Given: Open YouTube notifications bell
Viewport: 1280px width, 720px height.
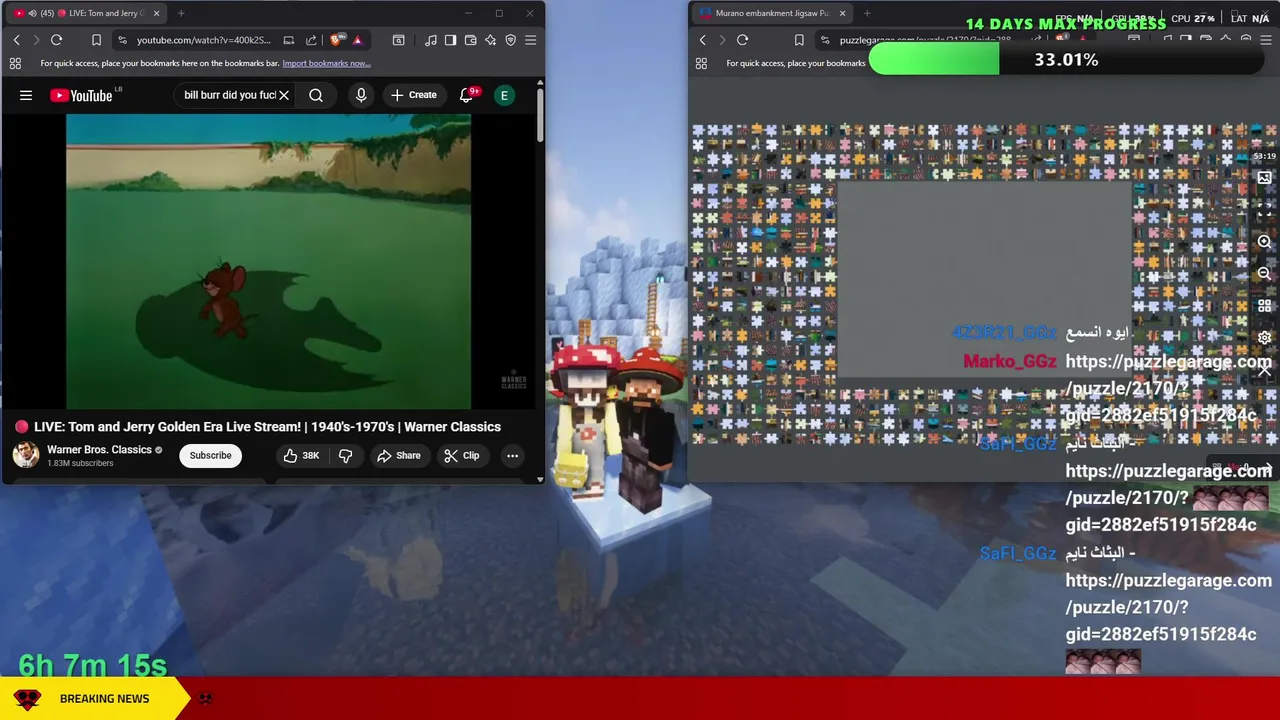Looking at the screenshot, I should click(x=466, y=95).
